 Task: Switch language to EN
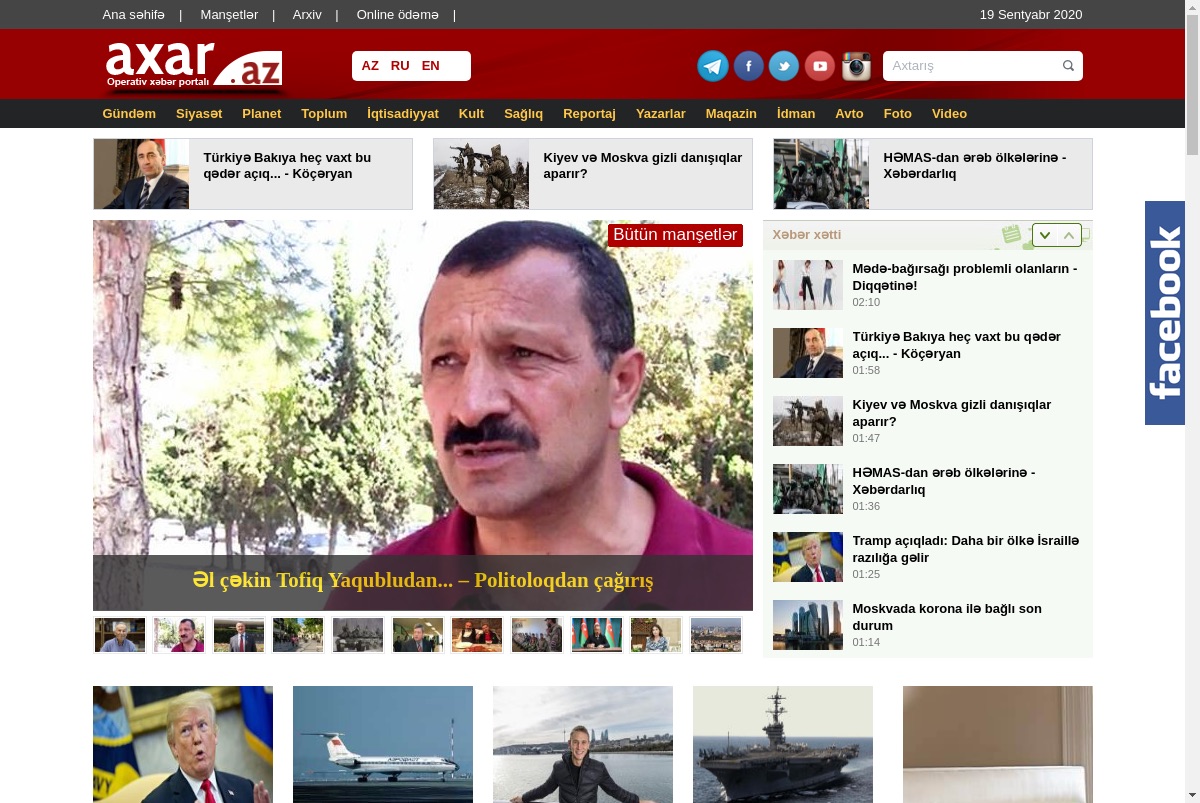(x=431, y=66)
